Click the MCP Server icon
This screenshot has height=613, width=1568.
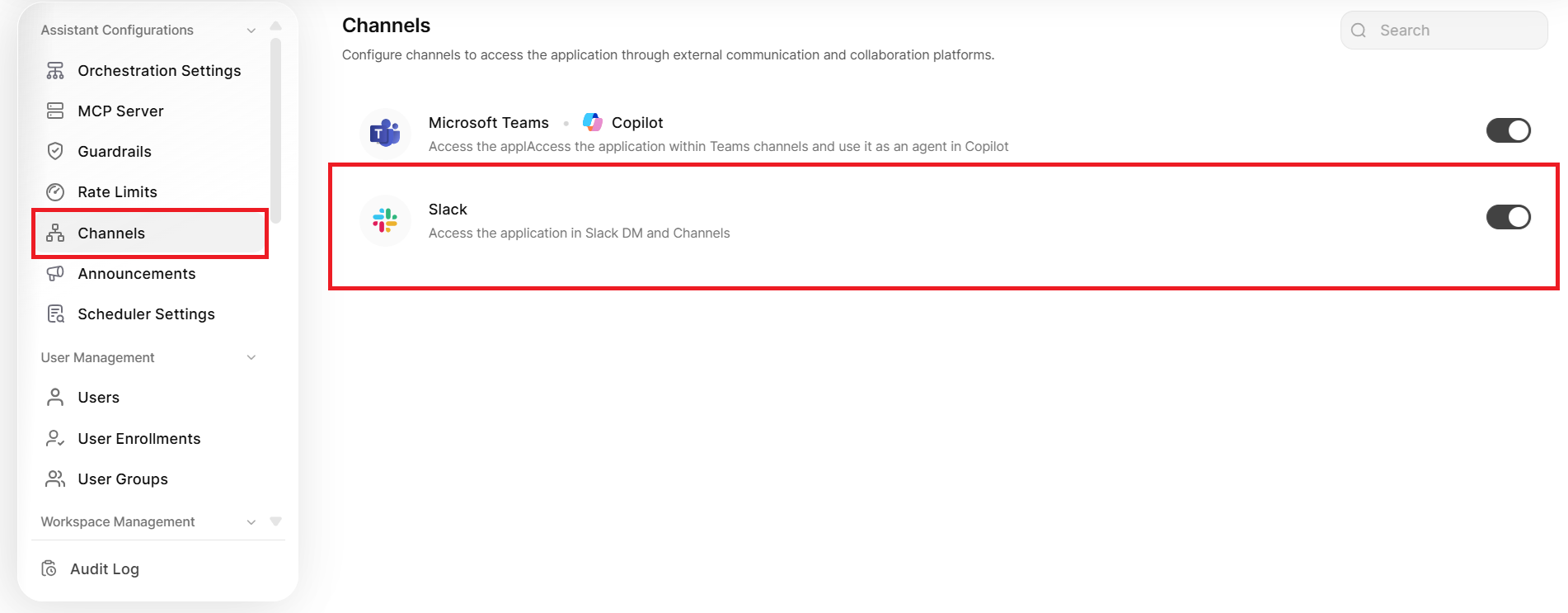(55, 111)
